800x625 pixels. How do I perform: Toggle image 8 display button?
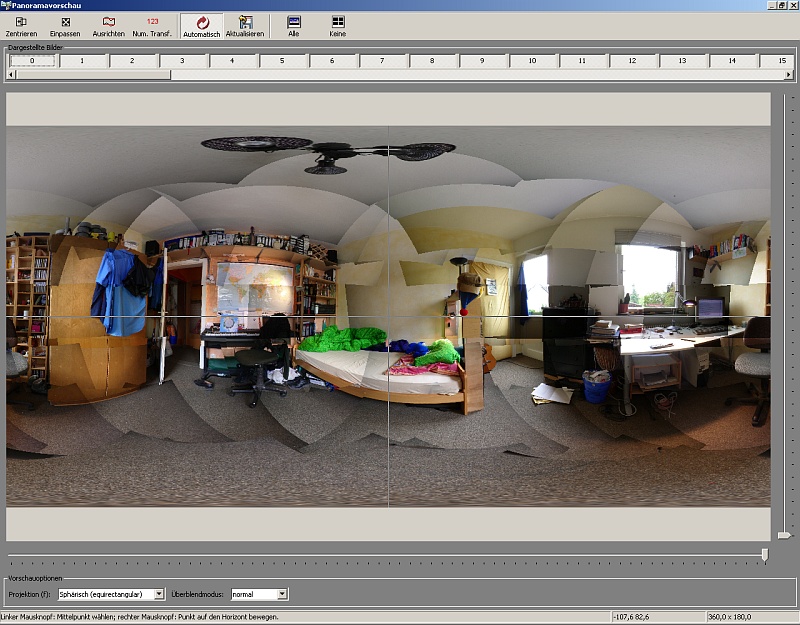click(432, 61)
